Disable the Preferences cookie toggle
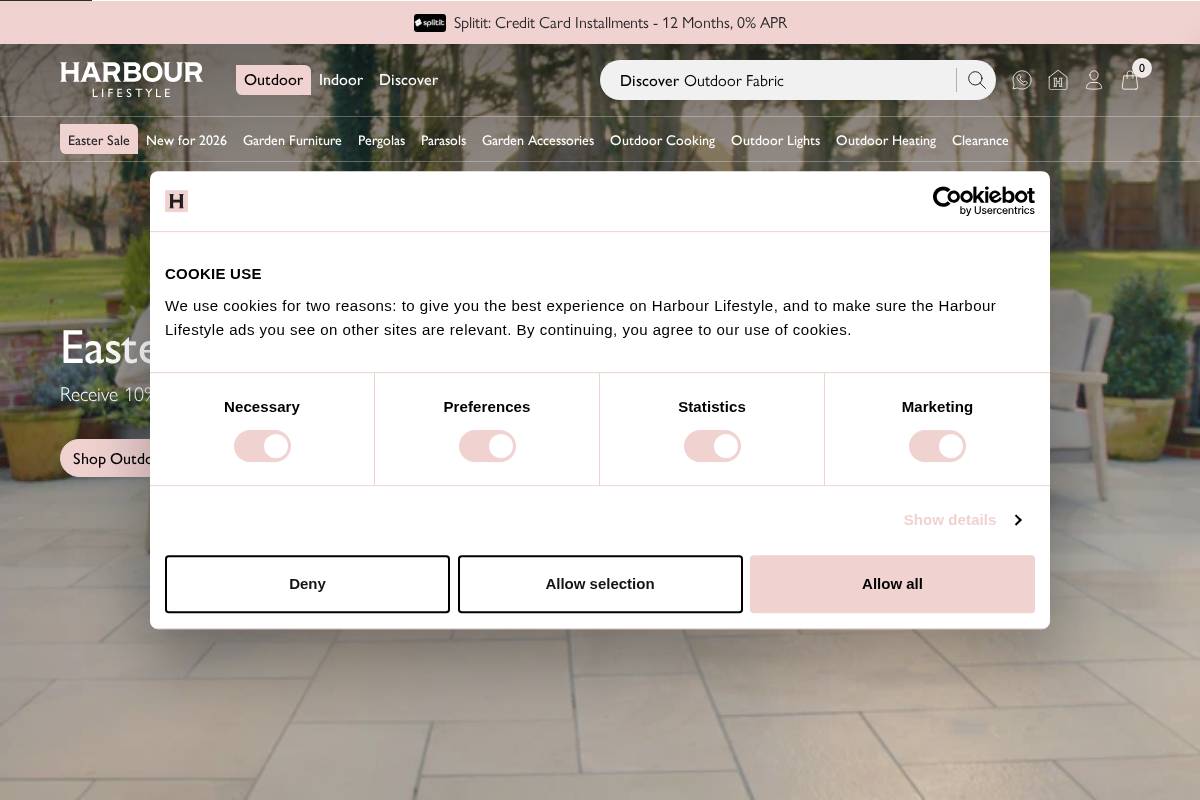Image resolution: width=1200 pixels, height=800 pixels. coord(487,446)
